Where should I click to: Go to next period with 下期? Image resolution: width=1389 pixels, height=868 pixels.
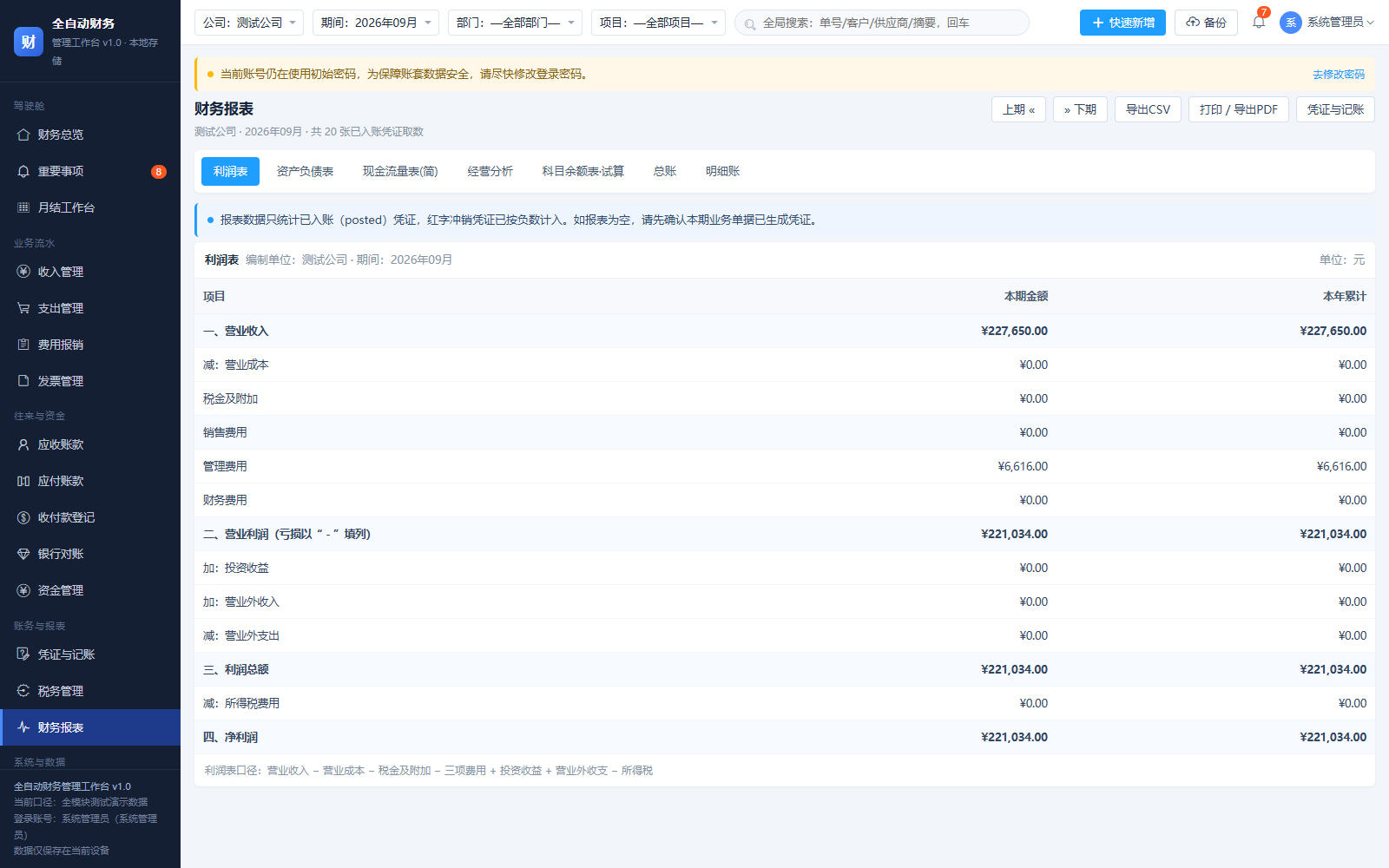[1080, 109]
